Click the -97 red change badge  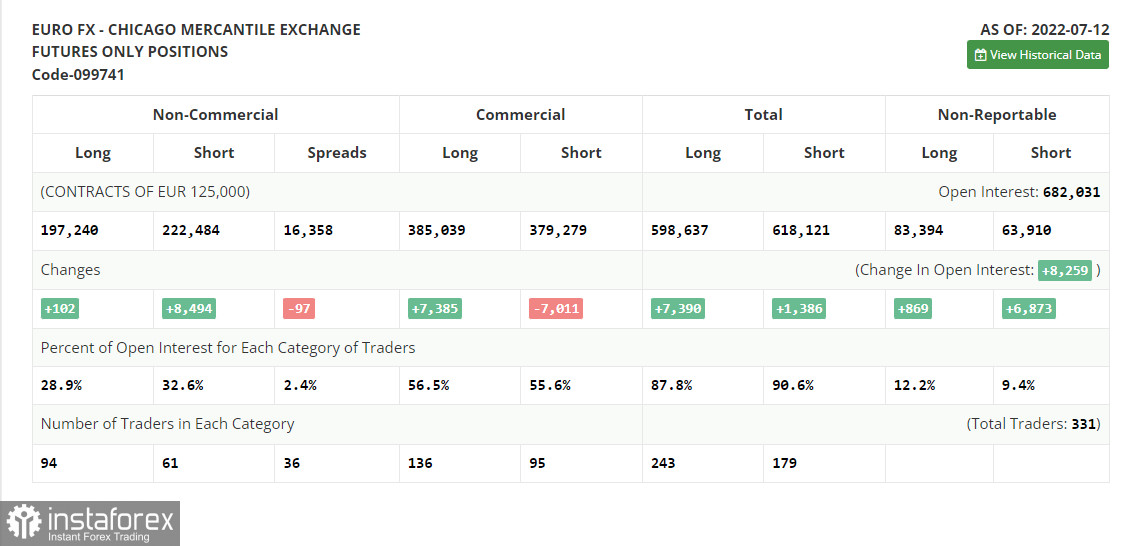pyautogui.click(x=298, y=309)
